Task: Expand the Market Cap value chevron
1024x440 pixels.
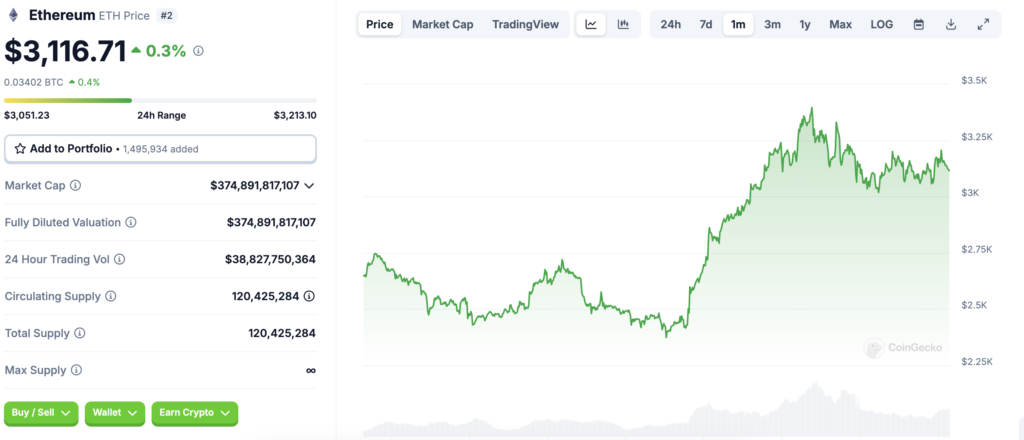Action: (x=309, y=186)
